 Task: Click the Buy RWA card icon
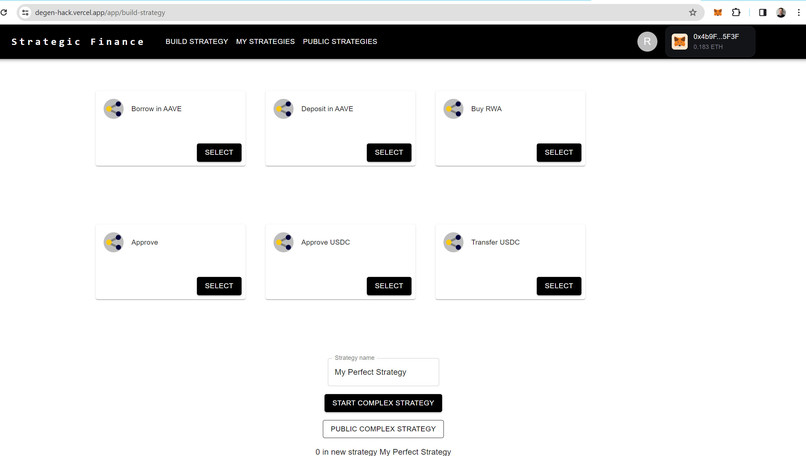tap(453, 108)
